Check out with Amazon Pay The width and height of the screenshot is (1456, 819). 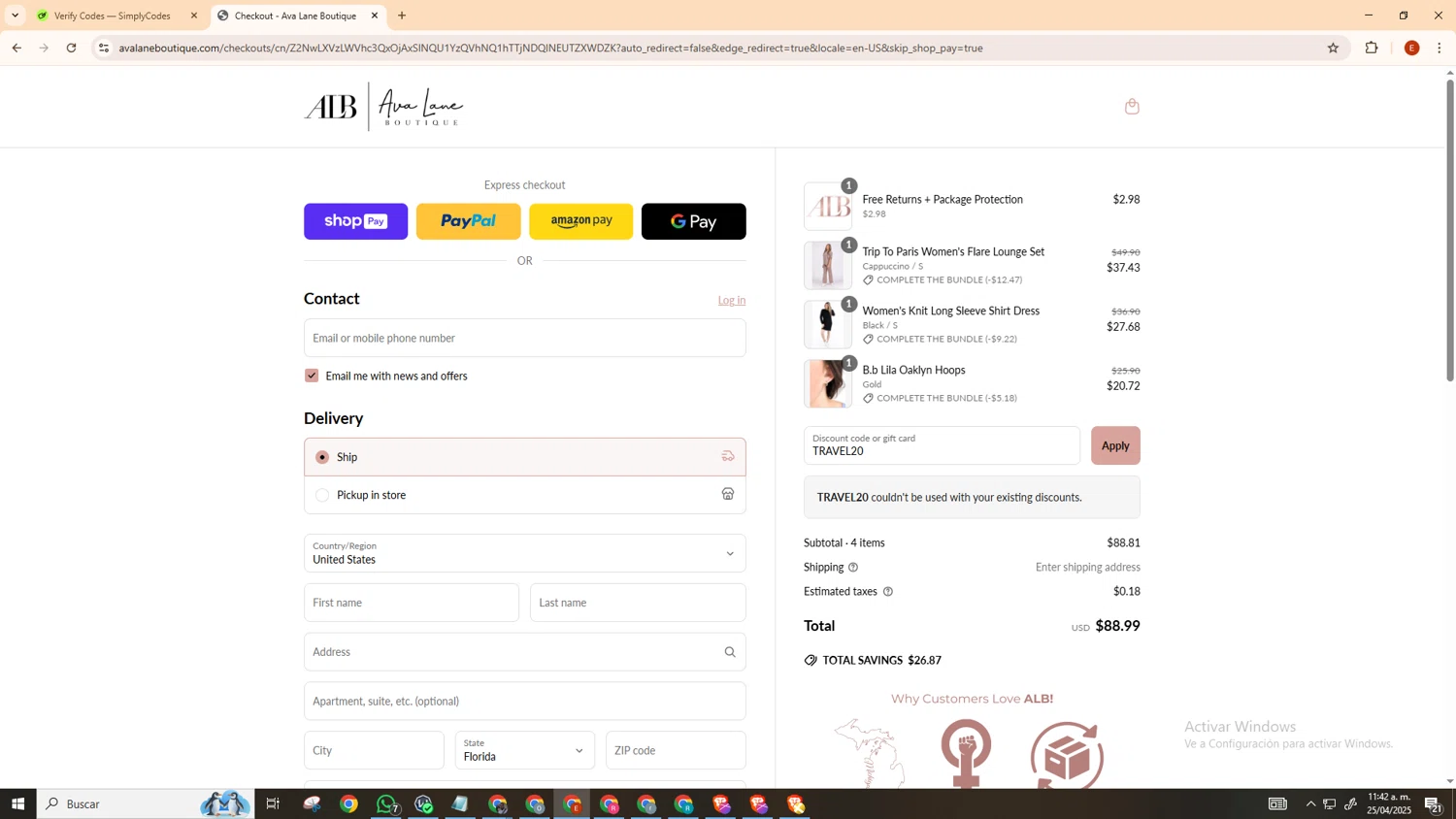click(x=580, y=221)
